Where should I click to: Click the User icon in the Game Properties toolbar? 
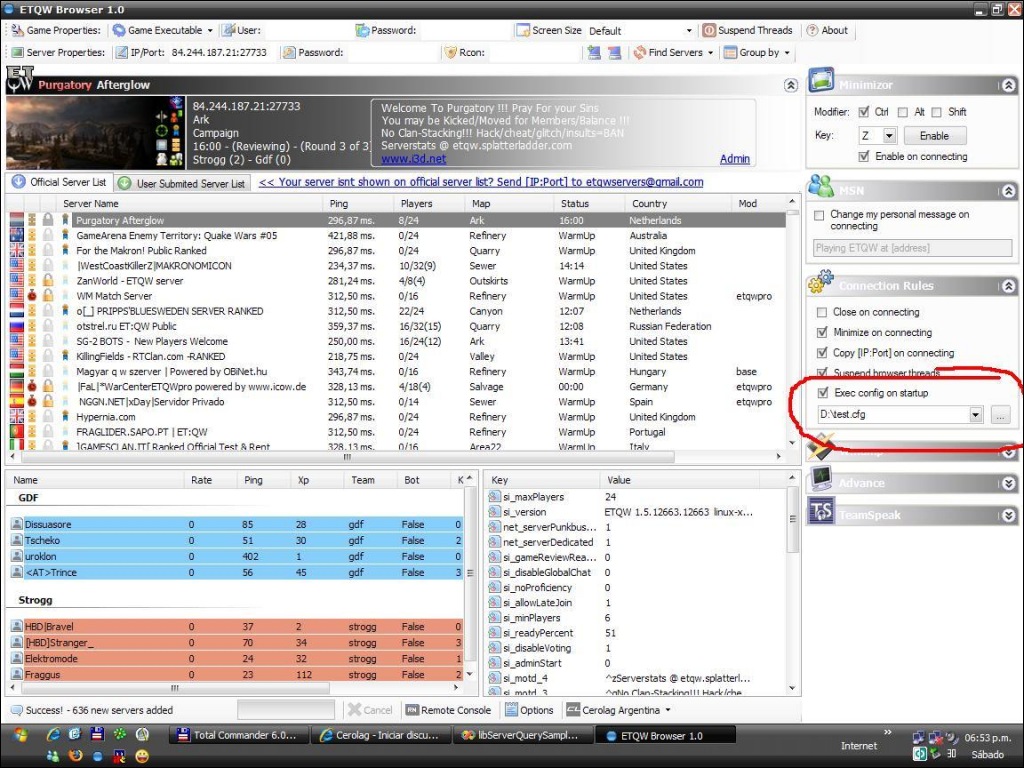pyautogui.click(x=228, y=30)
